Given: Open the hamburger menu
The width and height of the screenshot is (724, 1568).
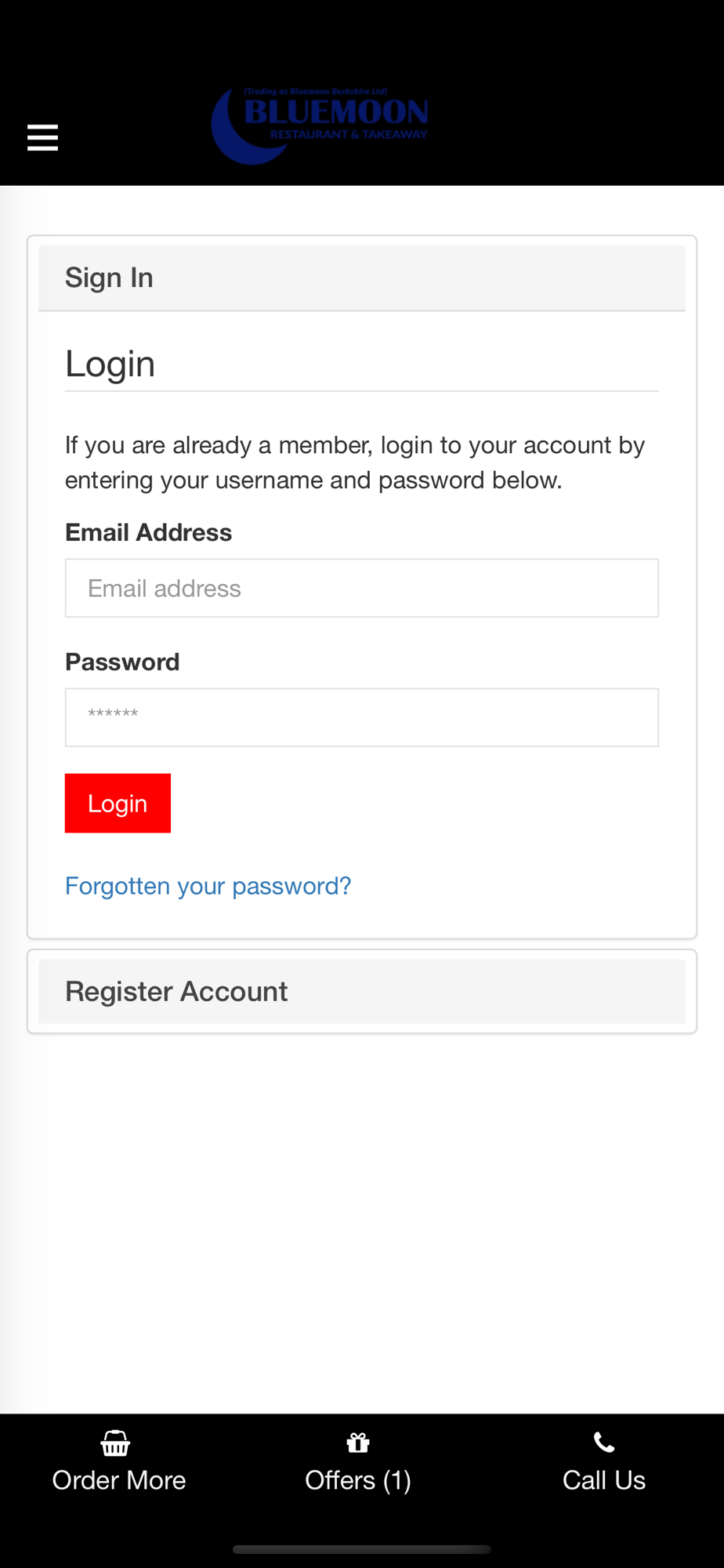Looking at the screenshot, I should point(42,137).
